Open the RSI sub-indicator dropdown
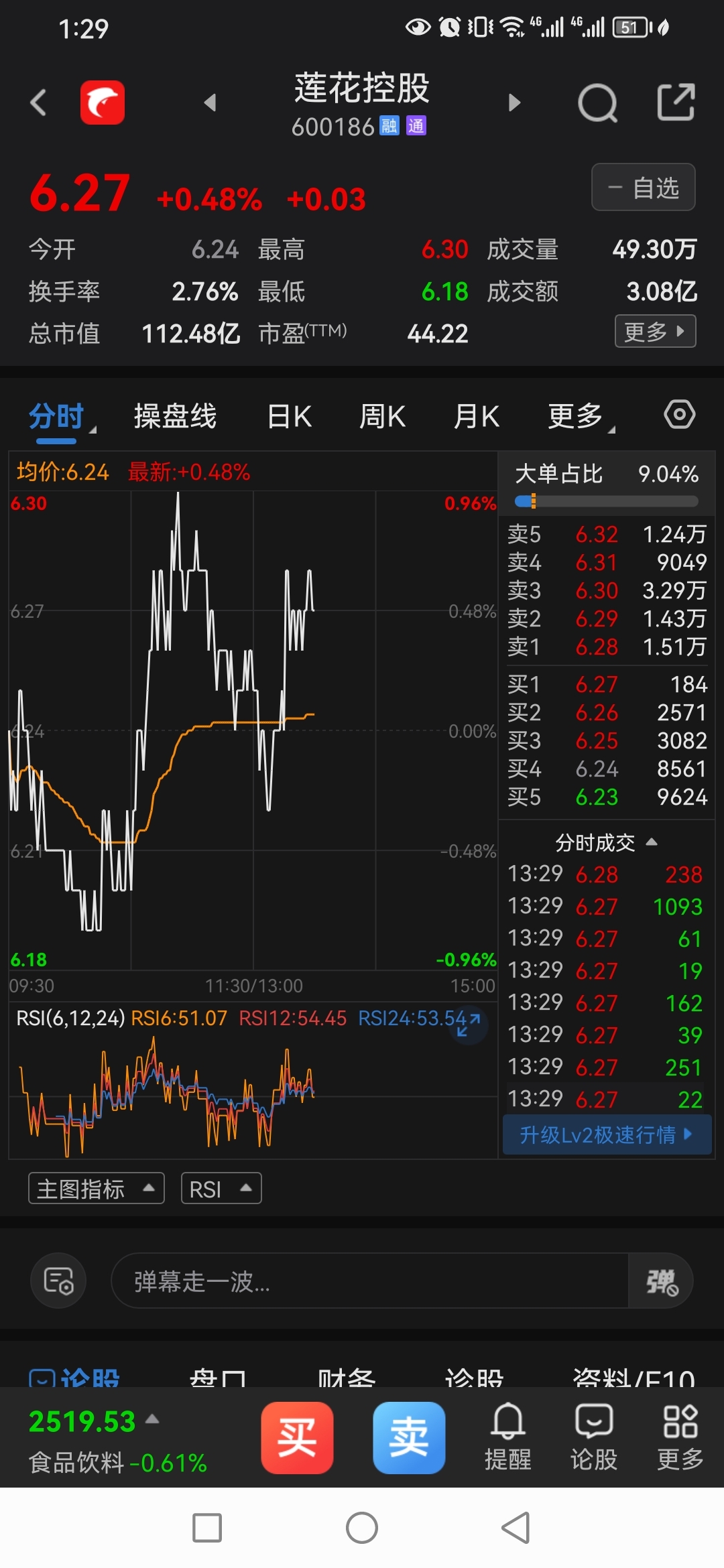Image resolution: width=724 pixels, height=1568 pixels. click(x=221, y=1189)
